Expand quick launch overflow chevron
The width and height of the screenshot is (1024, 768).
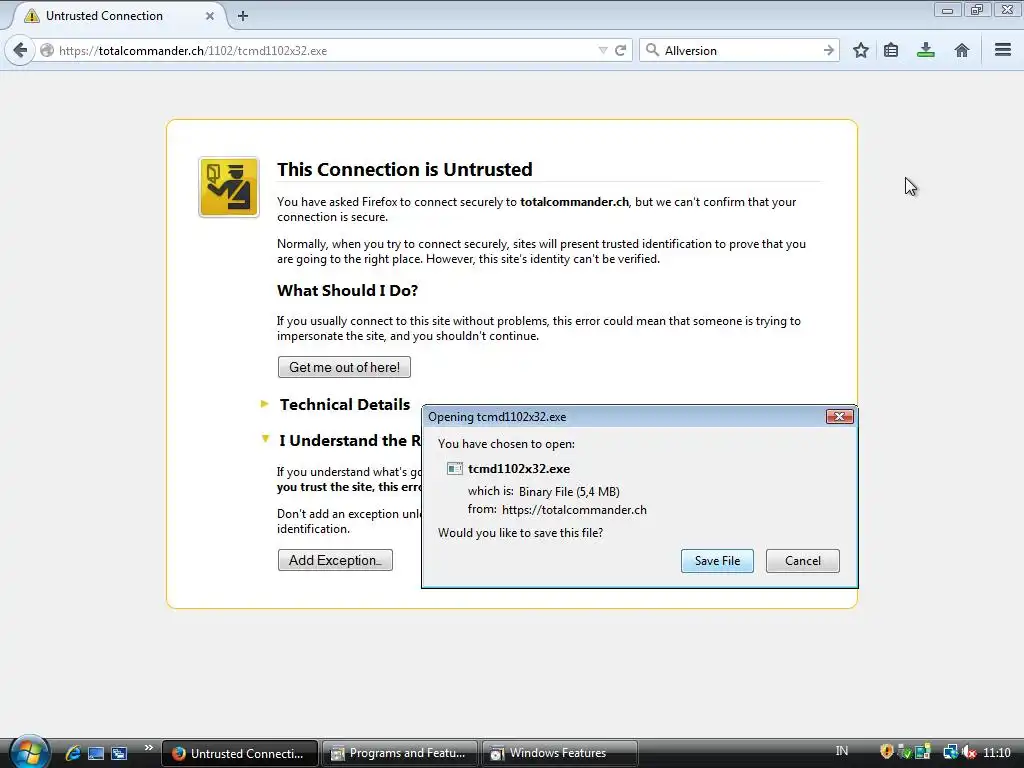point(148,748)
